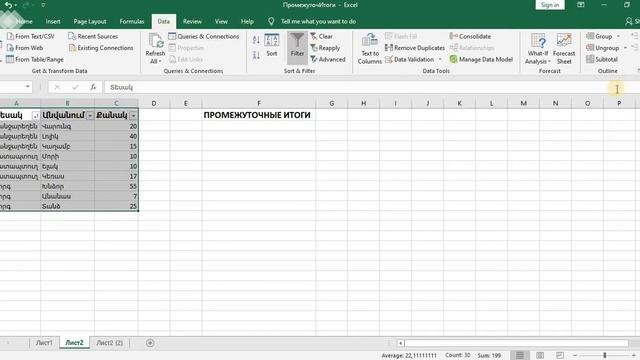Switch to sheet Лист2 (2)
This screenshot has height=360, width=640.
click(x=109, y=343)
